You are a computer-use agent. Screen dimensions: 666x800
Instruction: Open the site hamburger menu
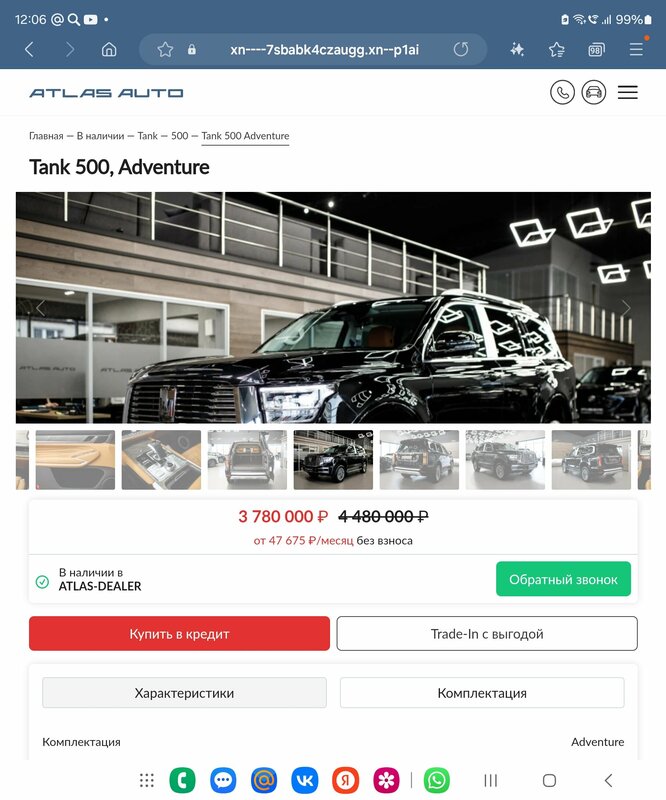tap(628, 92)
